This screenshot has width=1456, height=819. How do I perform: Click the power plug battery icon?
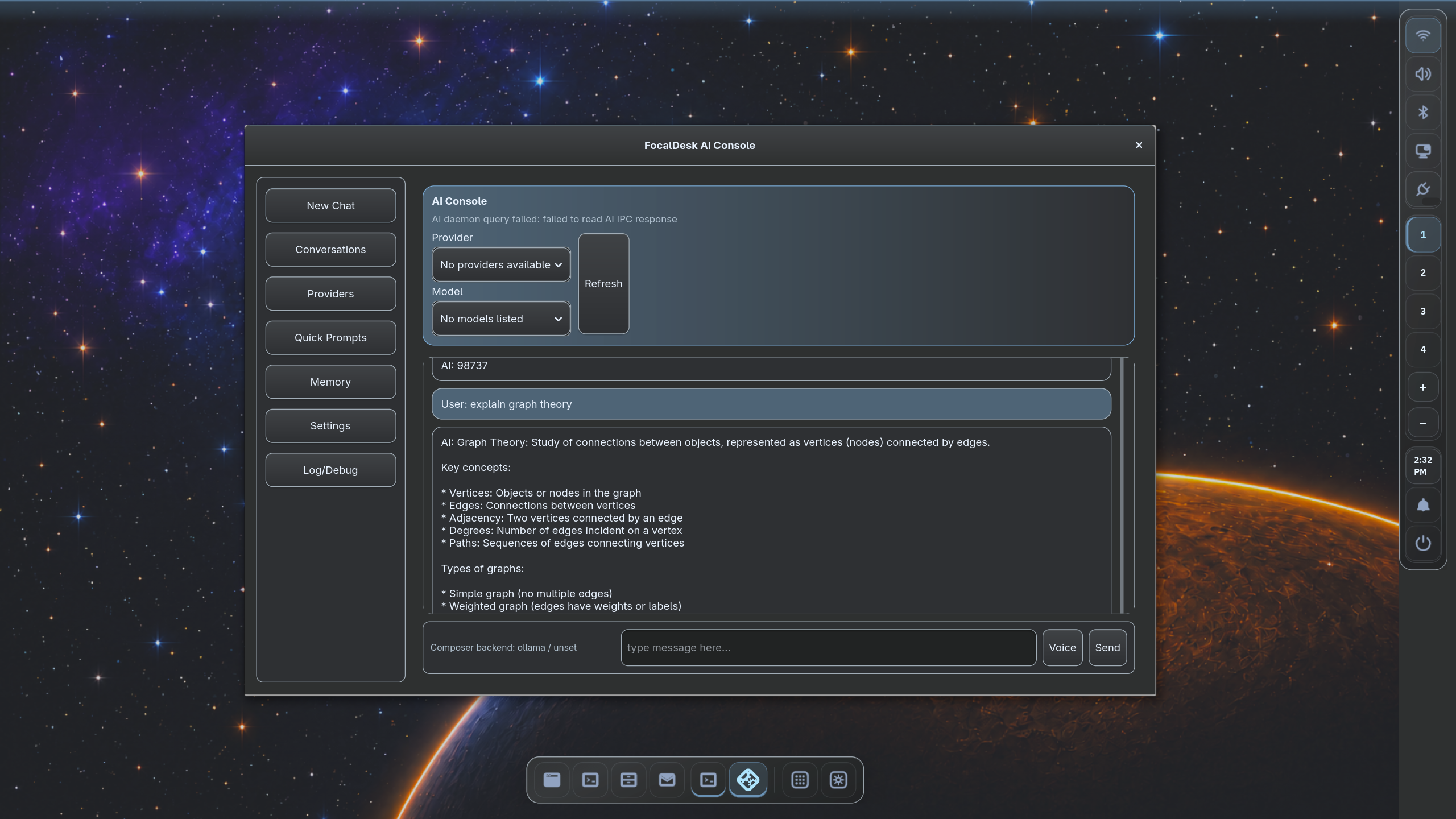coord(1423,189)
